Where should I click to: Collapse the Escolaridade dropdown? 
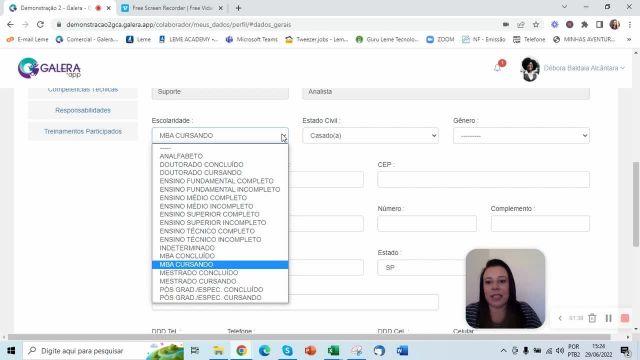click(x=220, y=136)
